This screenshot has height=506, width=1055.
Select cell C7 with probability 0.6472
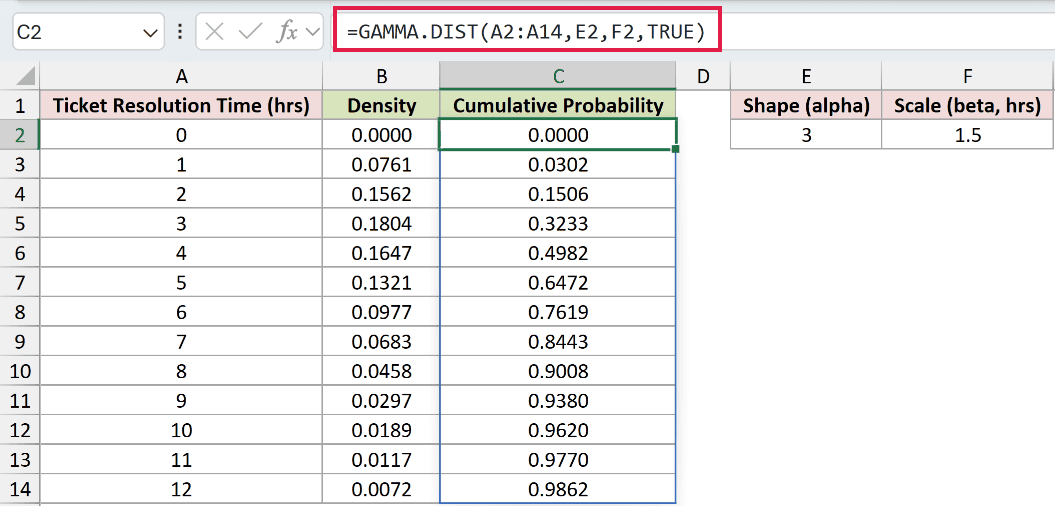pos(558,283)
